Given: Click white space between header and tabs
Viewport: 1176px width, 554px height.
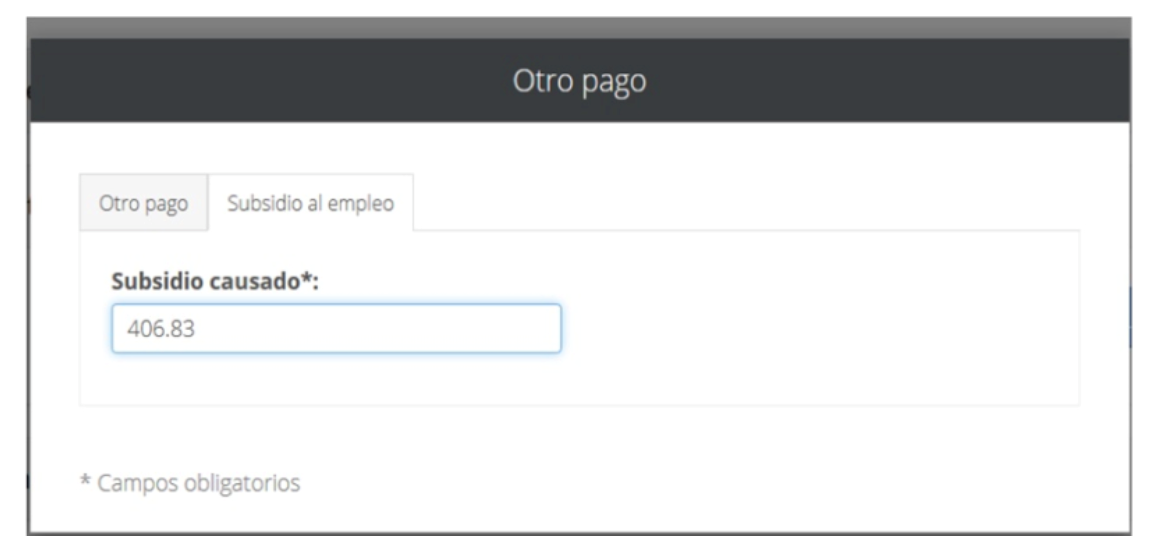Looking at the screenshot, I should tap(579, 147).
